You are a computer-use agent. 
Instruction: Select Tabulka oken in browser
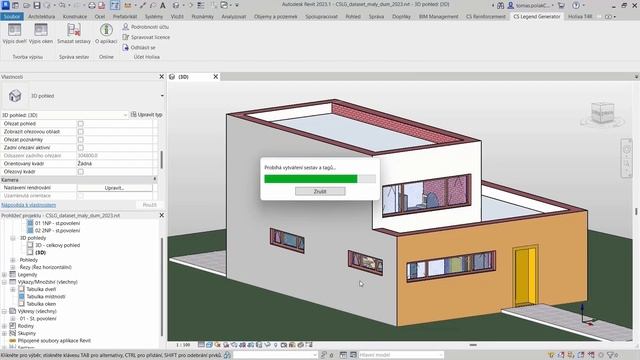41,304
